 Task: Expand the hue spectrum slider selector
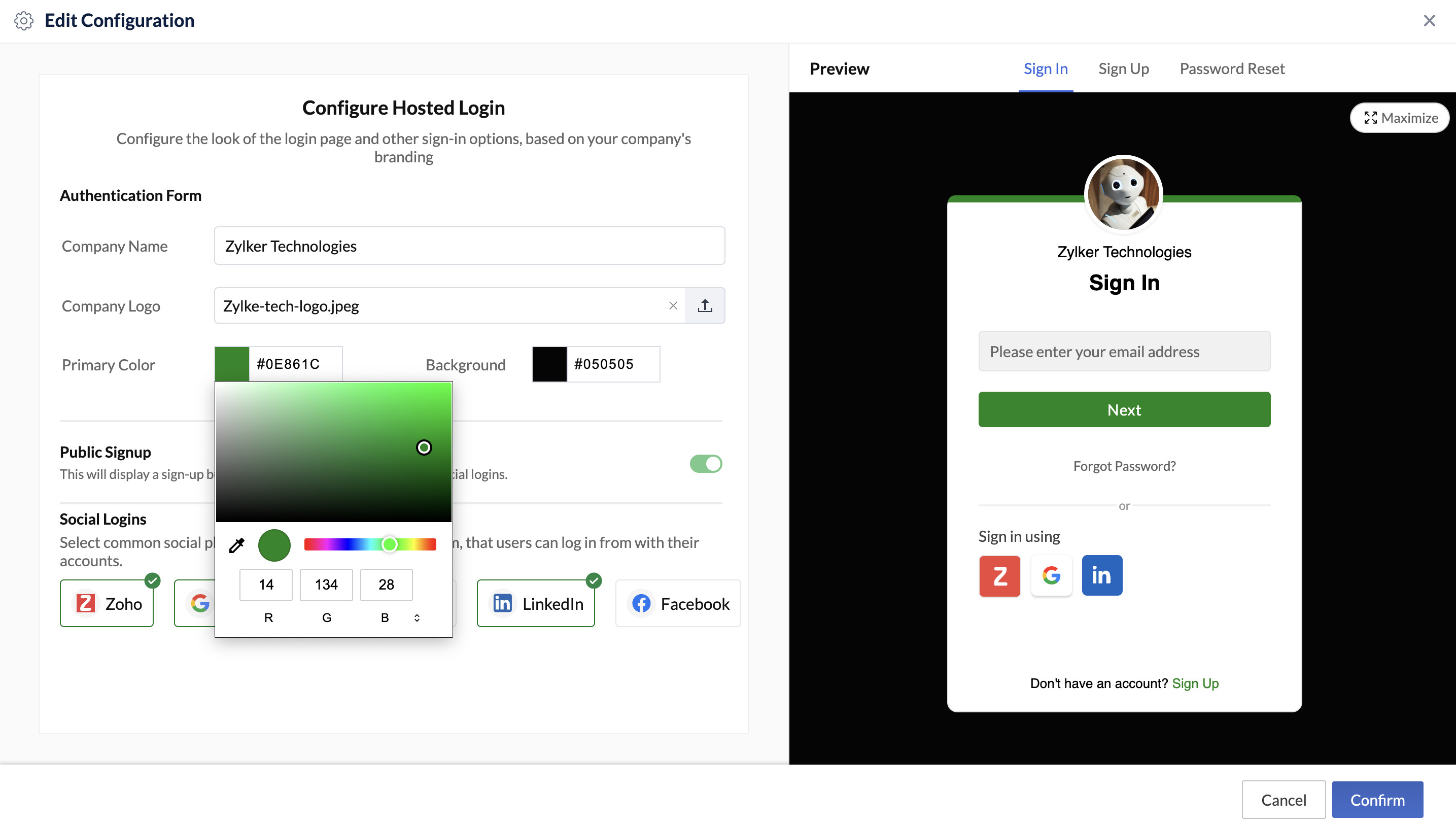(x=389, y=545)
